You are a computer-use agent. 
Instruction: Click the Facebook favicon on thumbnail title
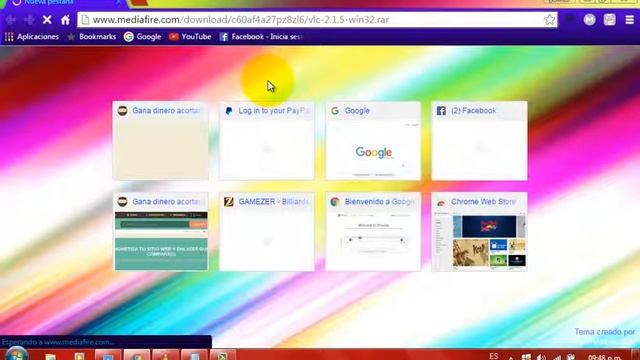[441, 111]
